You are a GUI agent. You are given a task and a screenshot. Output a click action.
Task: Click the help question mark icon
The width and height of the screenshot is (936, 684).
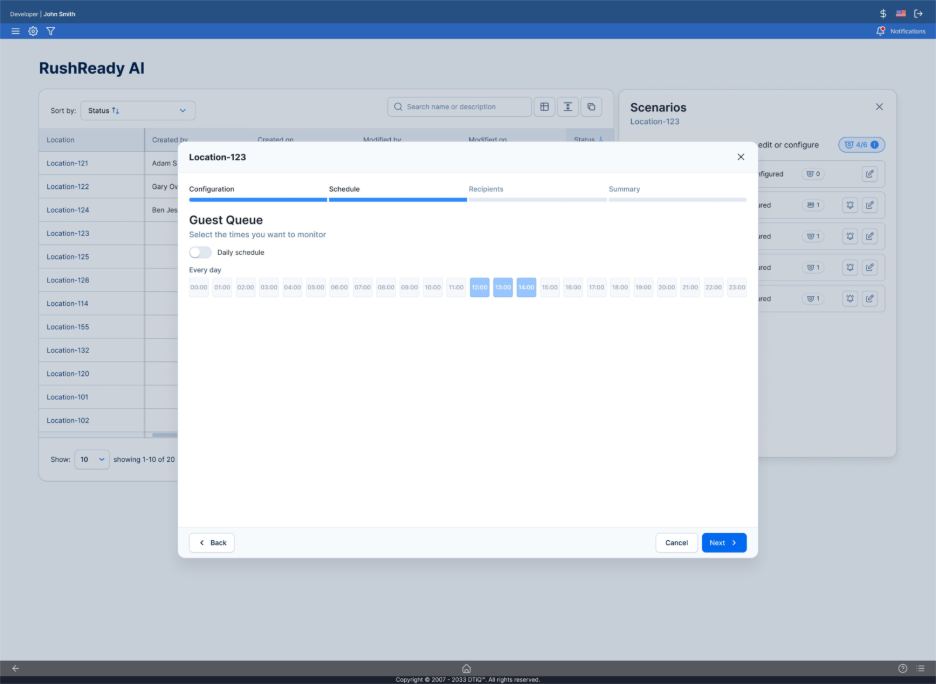coord(902,668)
